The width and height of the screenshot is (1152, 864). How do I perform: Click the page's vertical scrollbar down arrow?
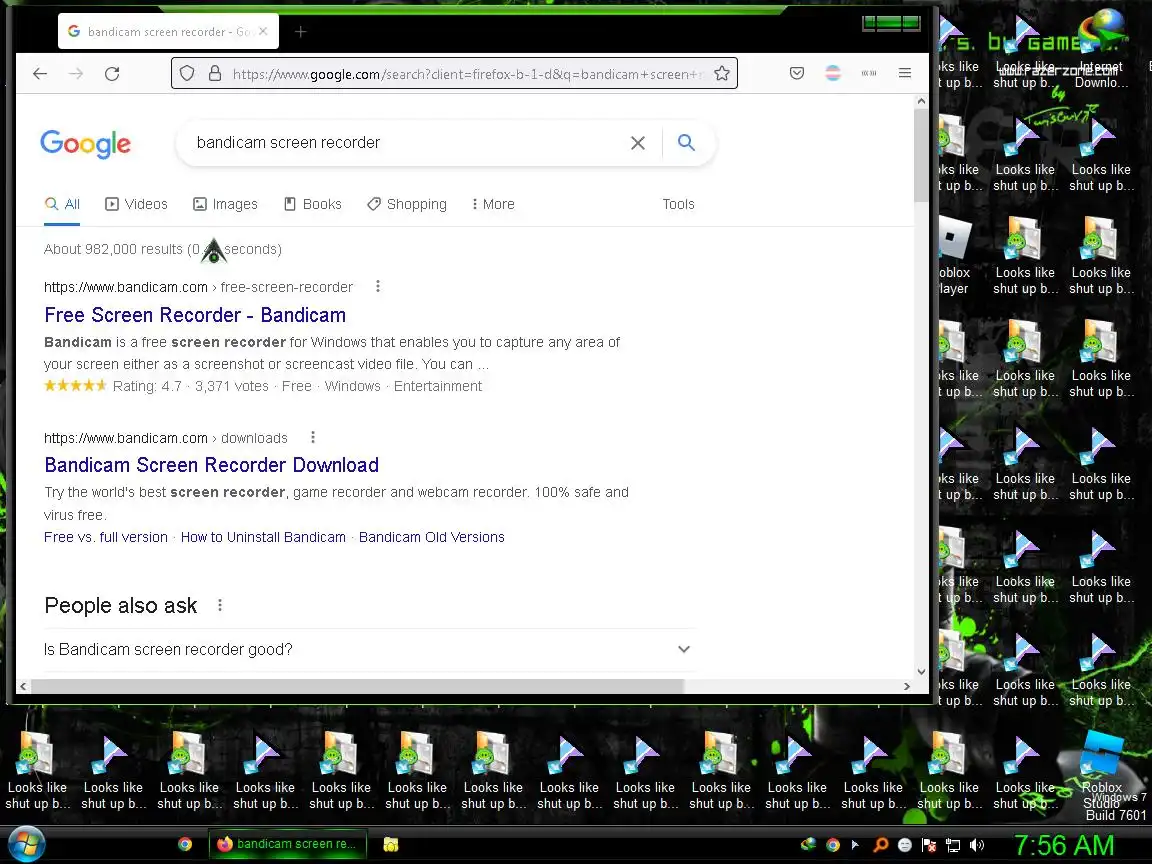921,672
